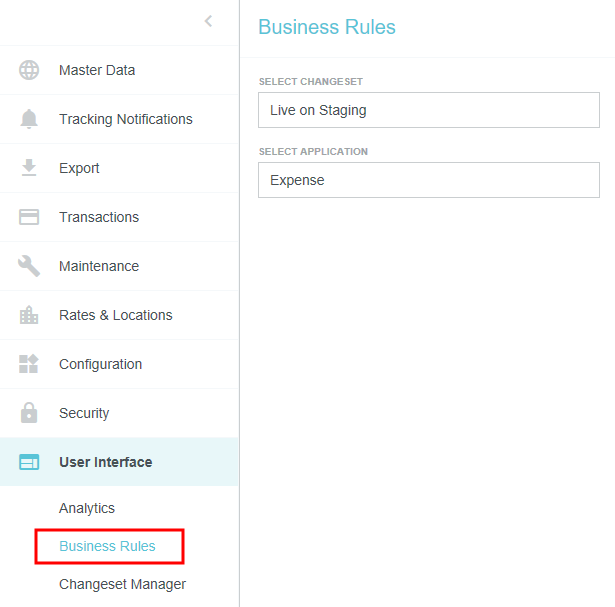615x607 pixels.
Task: Click the User Interface window icon
Action: click(x=29, y=462)
